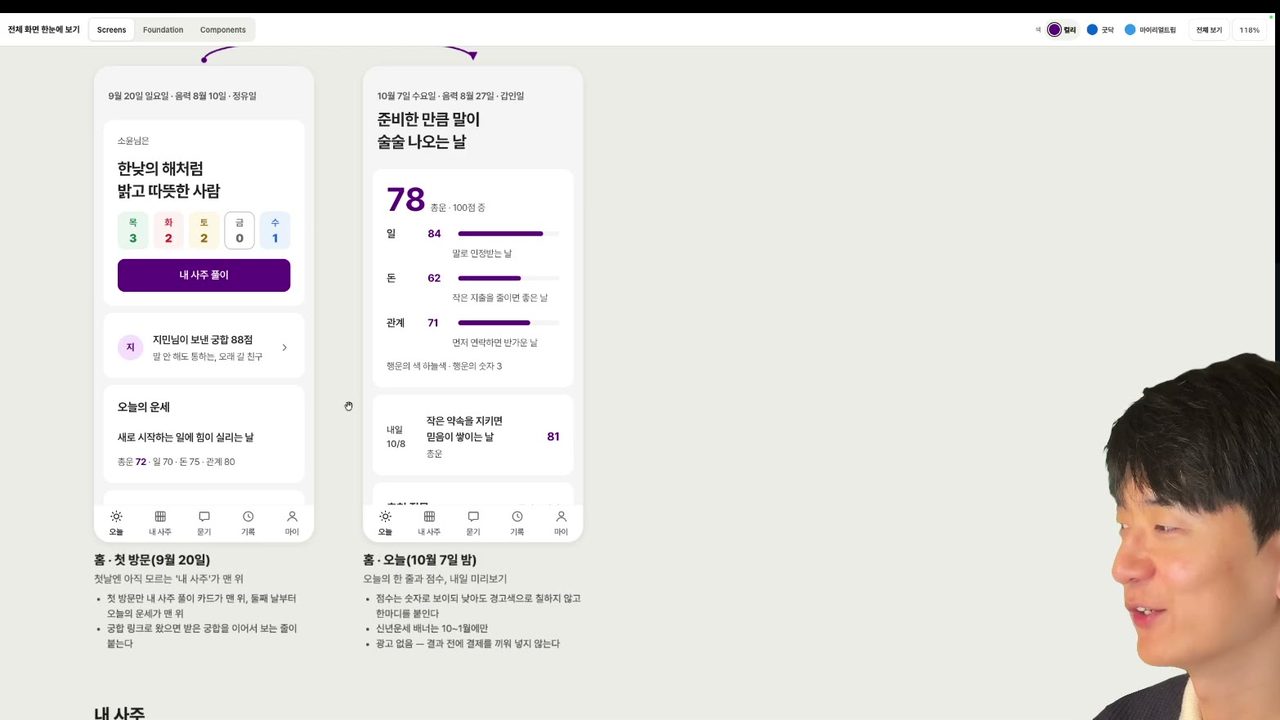
Task: Tap the 오늘 sun icon in the 10월 7일 screen
Action: click(385, 517)
